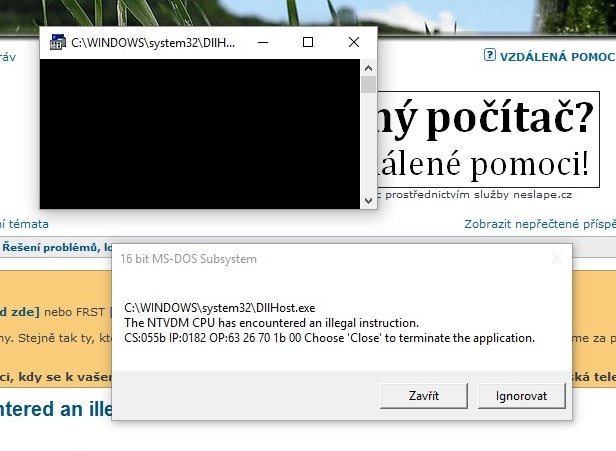Click the DllHost console window system icon

pos(56,43)
